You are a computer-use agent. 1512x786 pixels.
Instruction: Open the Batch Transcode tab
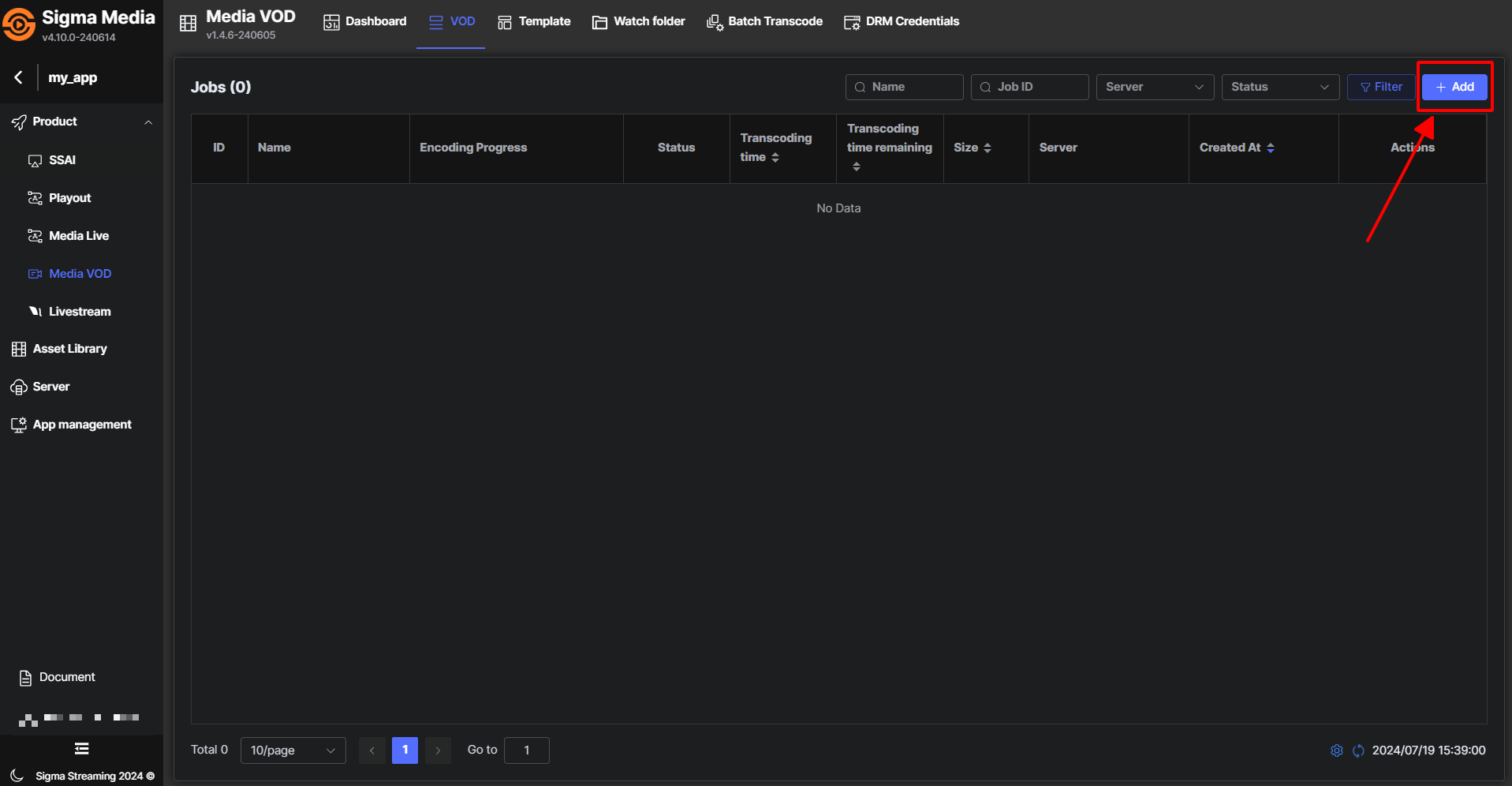[764, 21]
